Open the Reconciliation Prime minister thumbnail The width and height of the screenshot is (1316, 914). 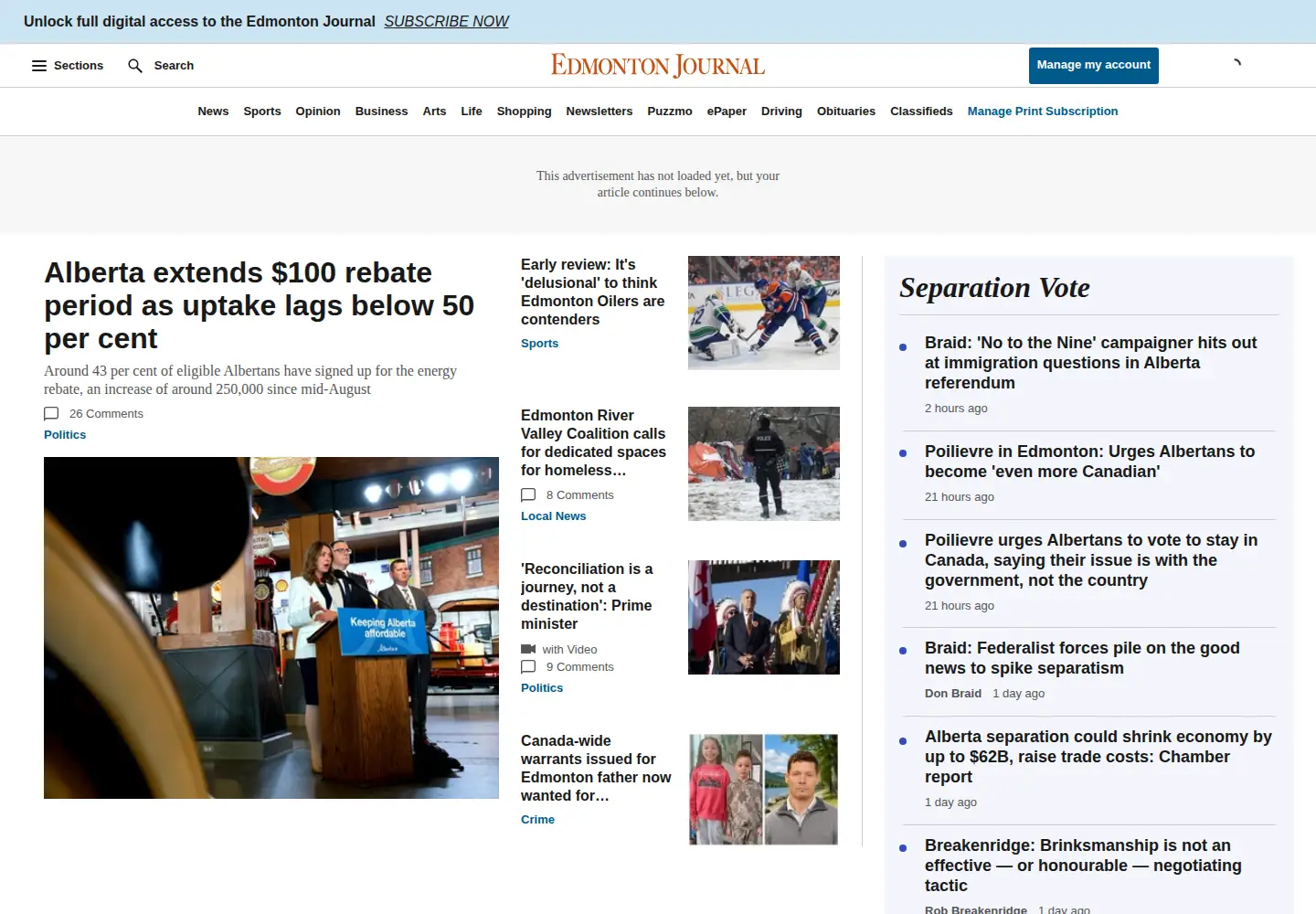pos(764,617)
